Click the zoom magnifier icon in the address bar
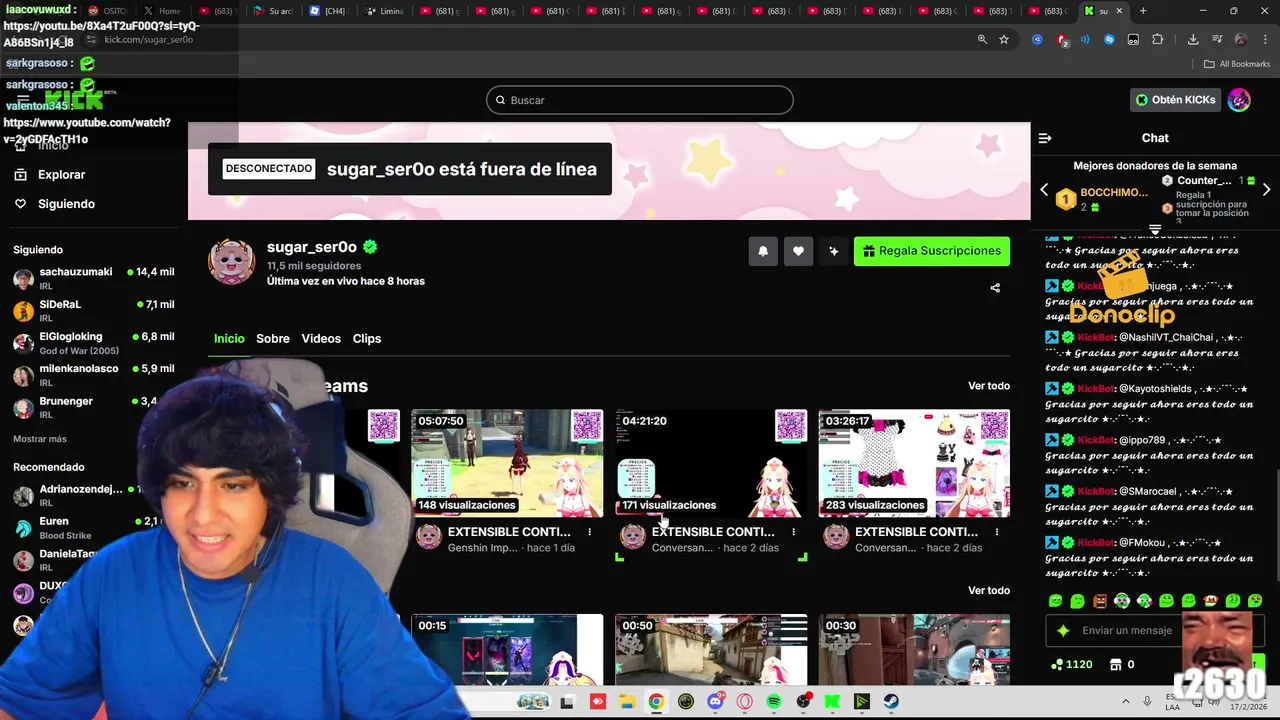 point(982,39)
